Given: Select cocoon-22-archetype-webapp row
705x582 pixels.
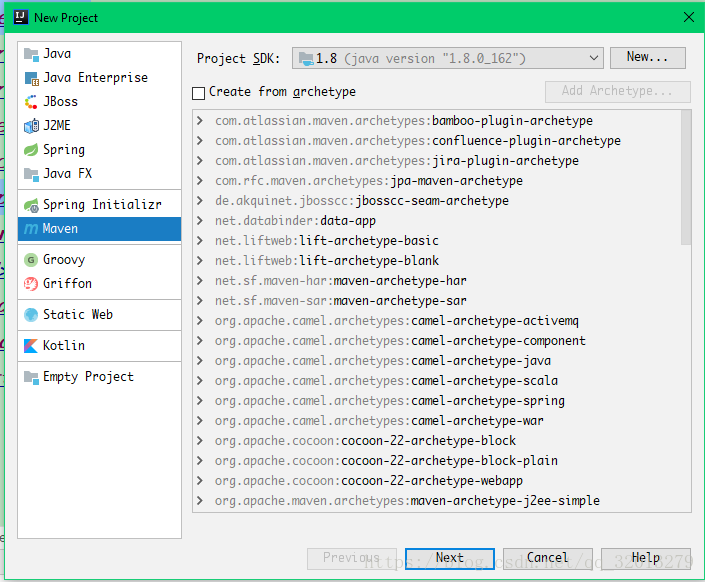Looking at the screenshot, I should (436, 481).
